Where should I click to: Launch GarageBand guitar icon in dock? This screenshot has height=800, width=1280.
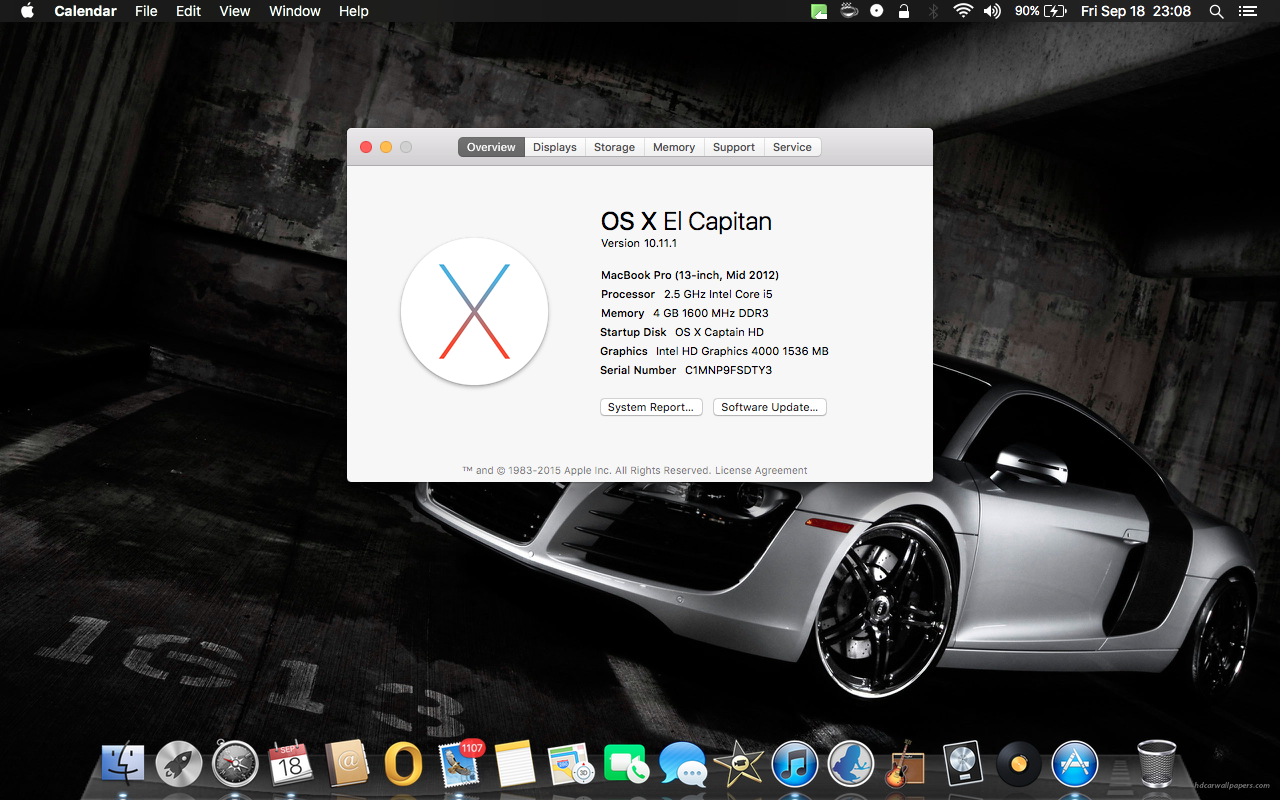coord(907,765)
